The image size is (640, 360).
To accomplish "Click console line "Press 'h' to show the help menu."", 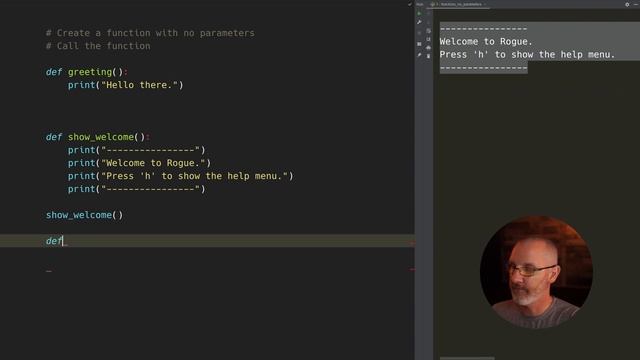I will click(527, 55).
